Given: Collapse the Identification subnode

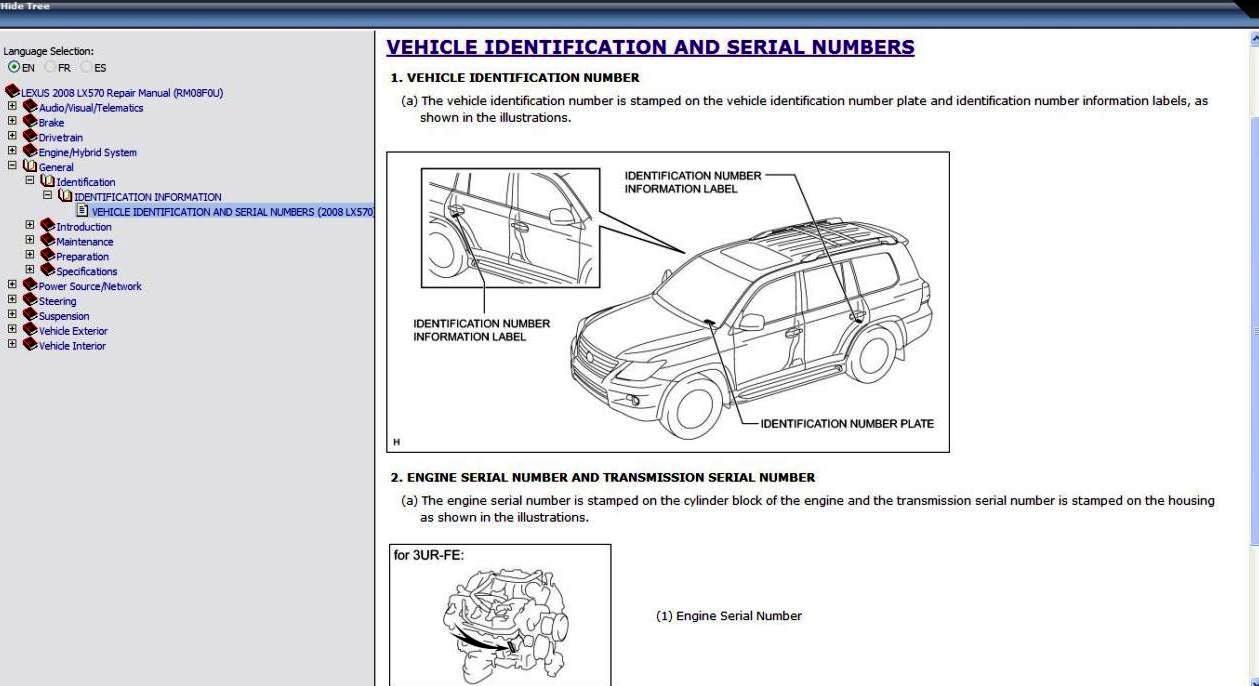Looking at the screenshot, I should (30, 182).
